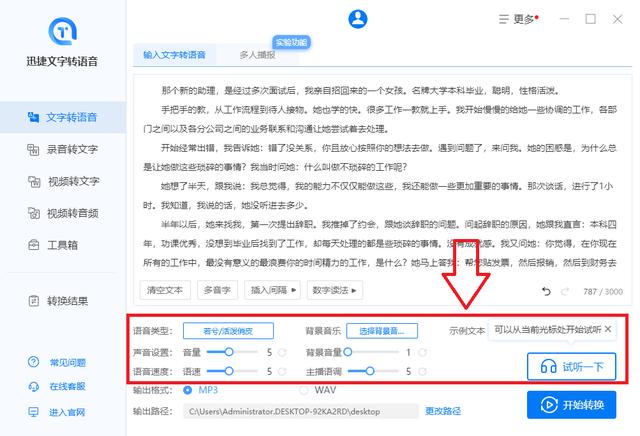Open 视频转音频 in the sidebar

tap(63, 213)
